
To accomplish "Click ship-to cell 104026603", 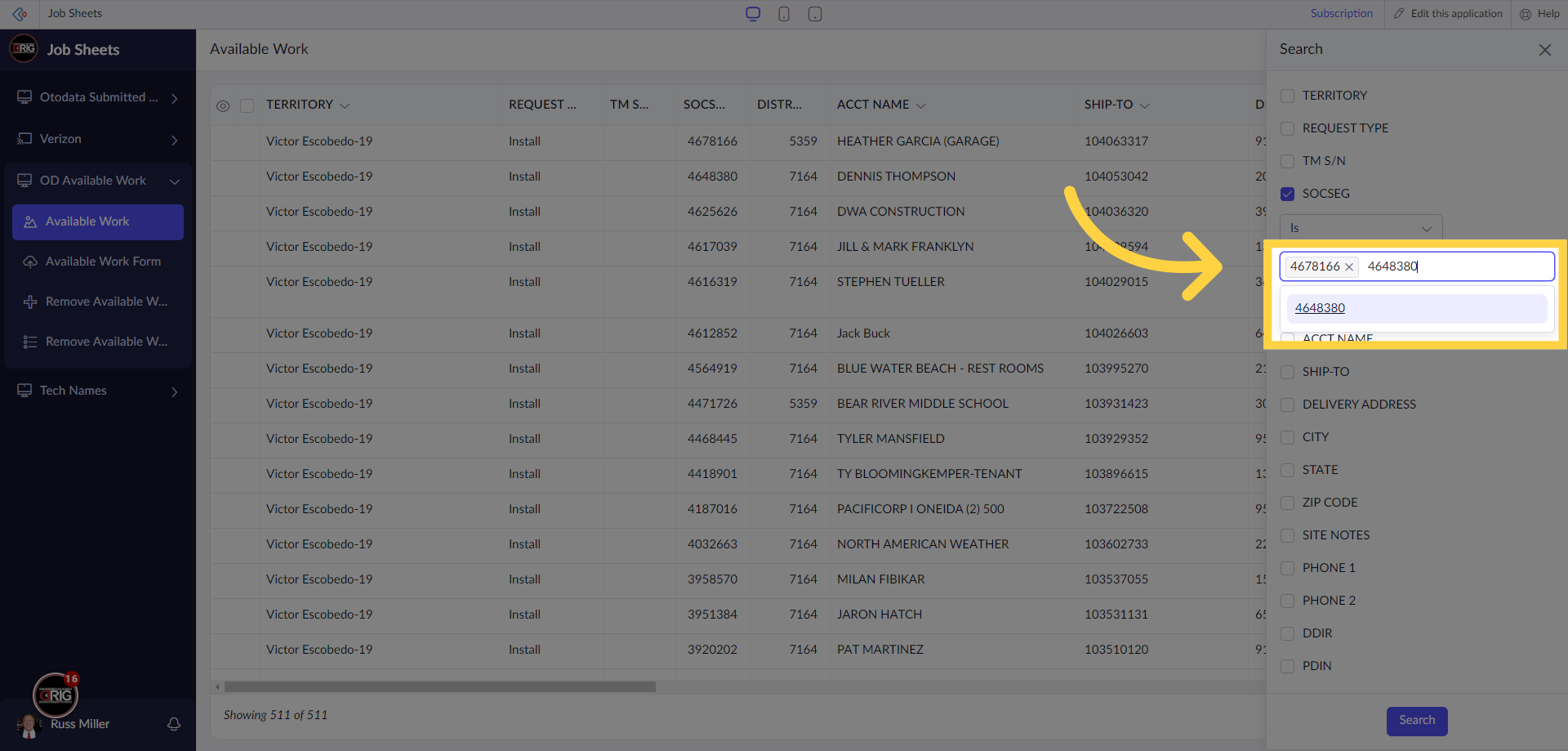I will pos(1116,333).
